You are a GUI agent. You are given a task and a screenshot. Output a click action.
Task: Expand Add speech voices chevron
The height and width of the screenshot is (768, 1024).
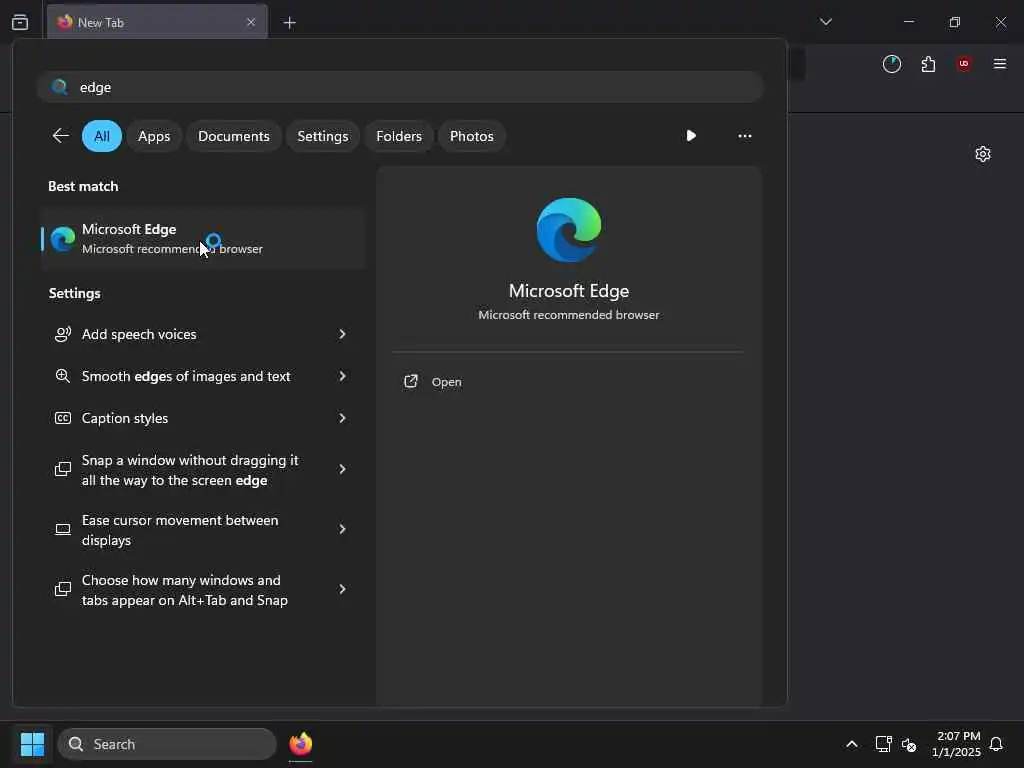[x=342, y=334]
